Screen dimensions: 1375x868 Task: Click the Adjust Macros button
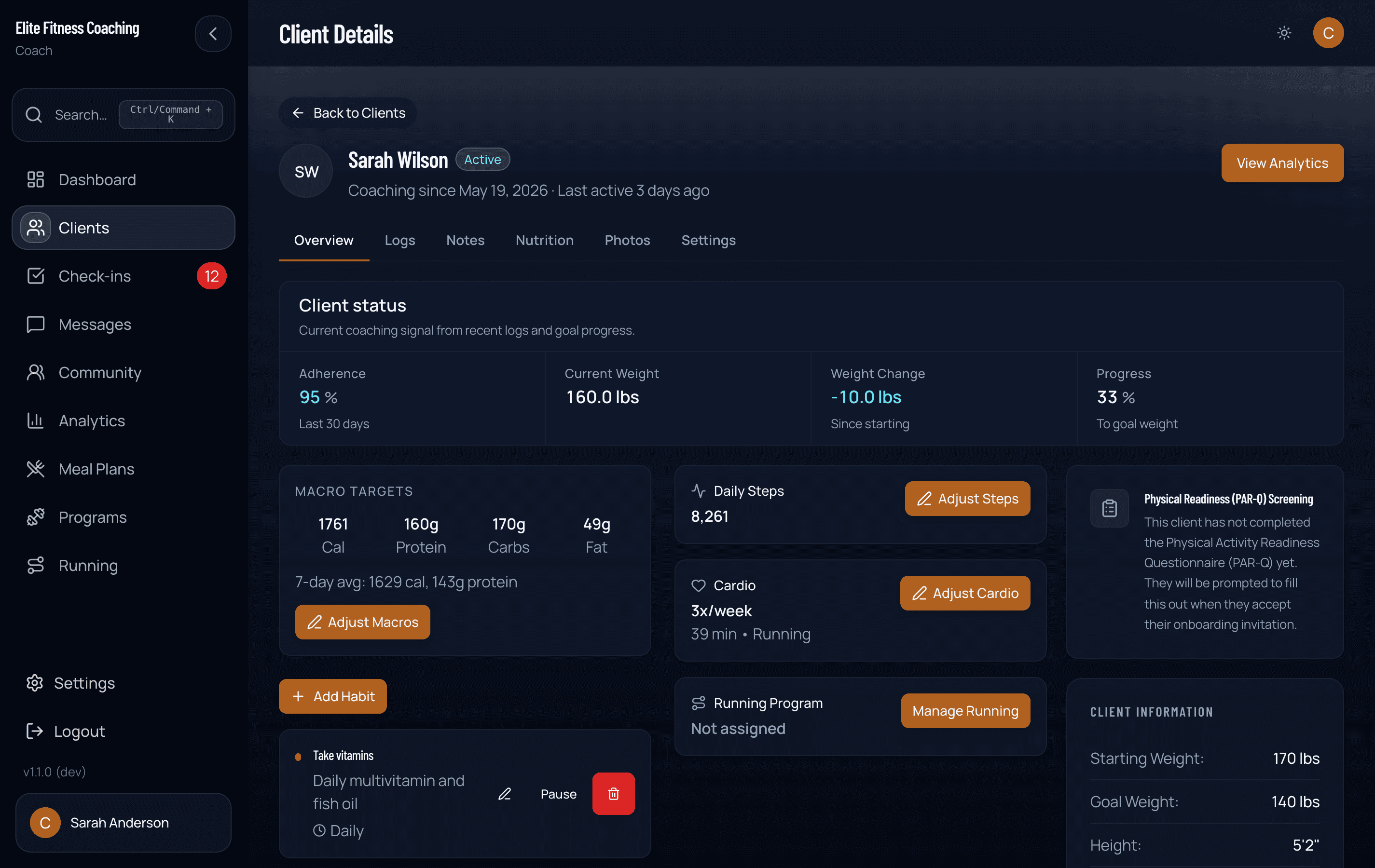click(x=363, y=622)
